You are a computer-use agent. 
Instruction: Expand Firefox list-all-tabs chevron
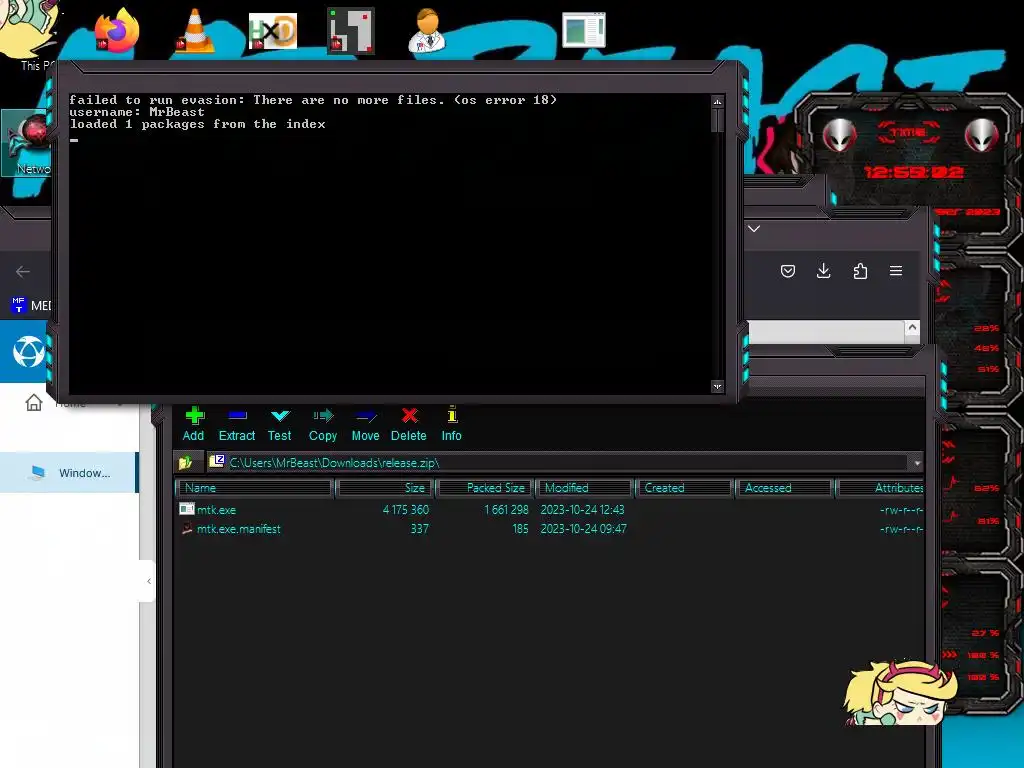coord(754,229)
